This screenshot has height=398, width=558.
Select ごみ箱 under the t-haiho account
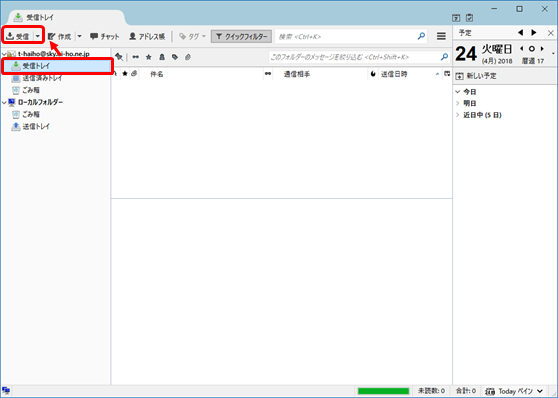tap(31, 90)
